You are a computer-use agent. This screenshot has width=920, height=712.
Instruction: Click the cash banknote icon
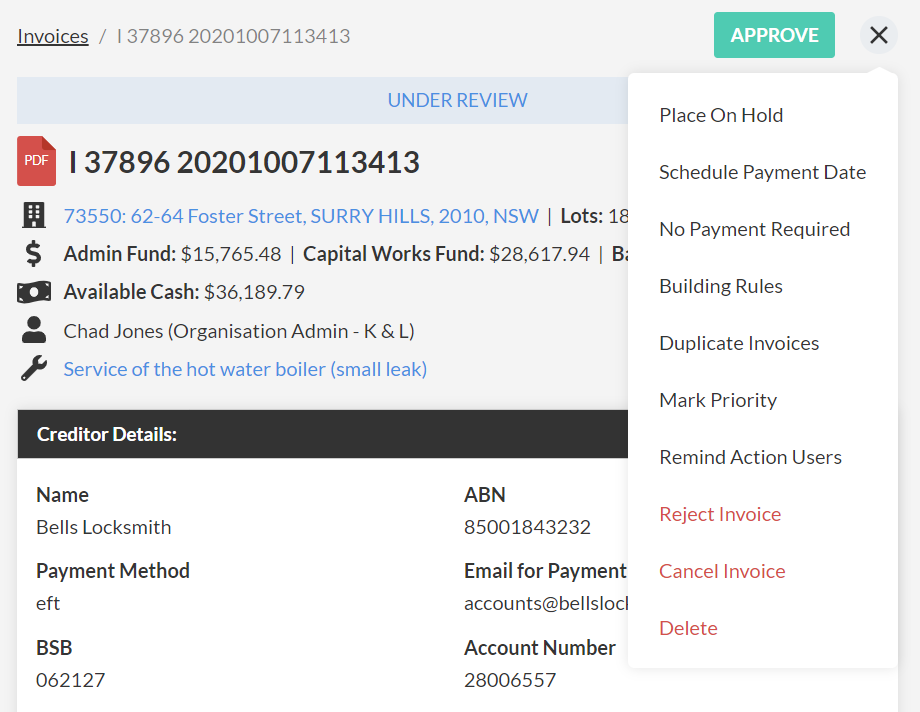pyautogui.click(x=34, y=292)
